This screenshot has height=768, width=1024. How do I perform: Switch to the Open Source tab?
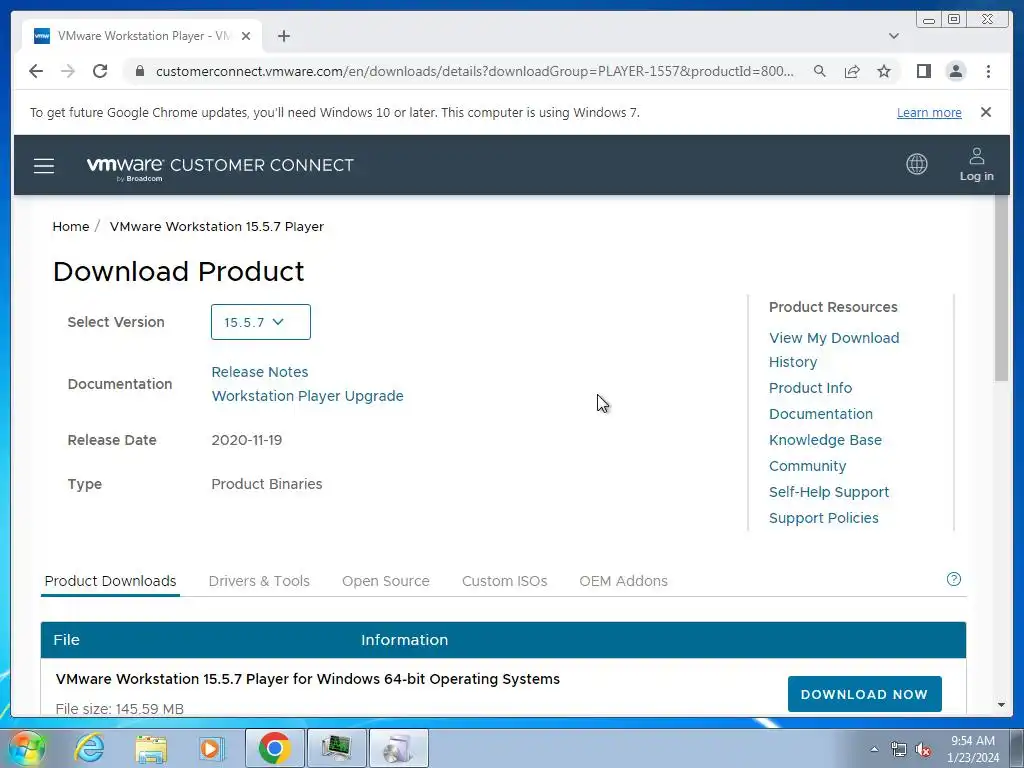tap(385, 581)
